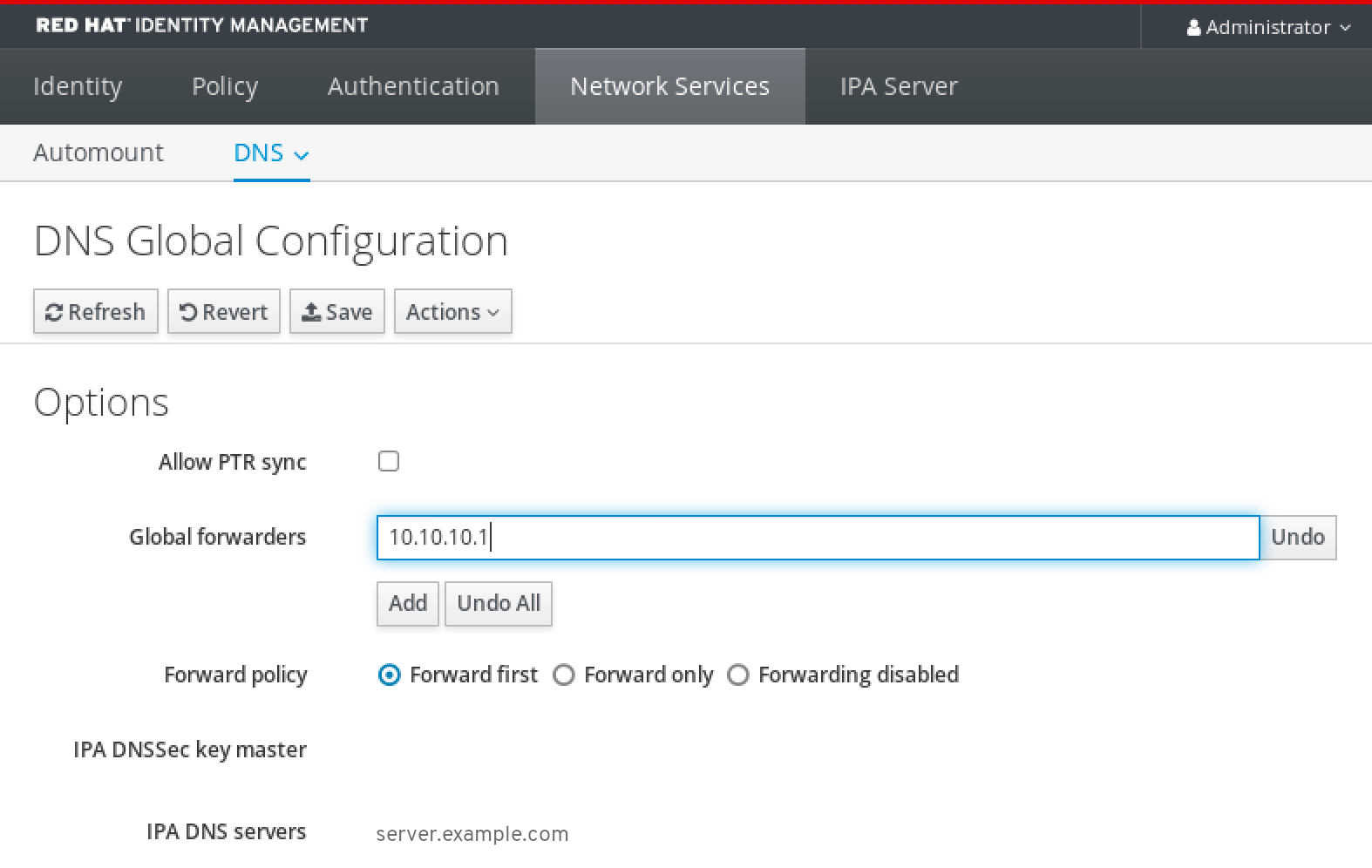Screen dimensions: 1372x868
Task: Go to the Authentication tab
Action: pos(413,86)
